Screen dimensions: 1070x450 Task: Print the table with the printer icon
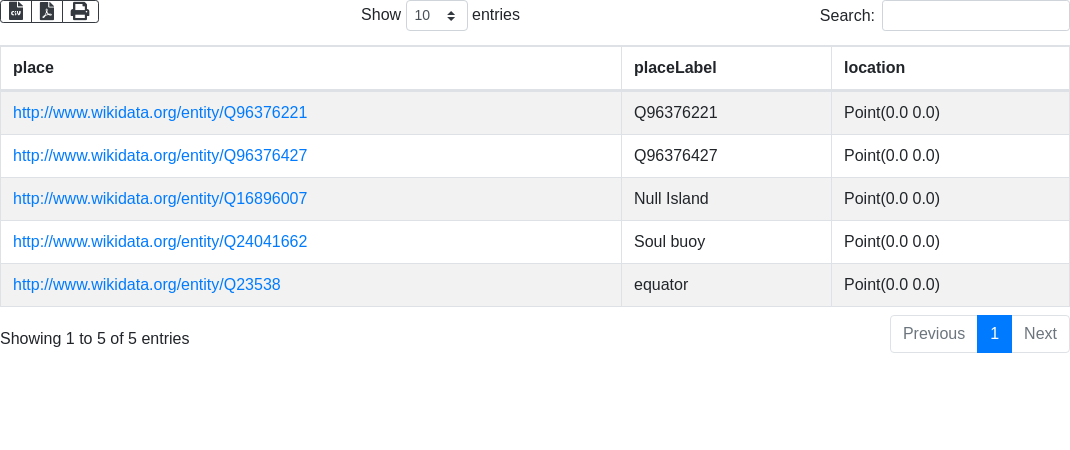click(x=80, y=11)
